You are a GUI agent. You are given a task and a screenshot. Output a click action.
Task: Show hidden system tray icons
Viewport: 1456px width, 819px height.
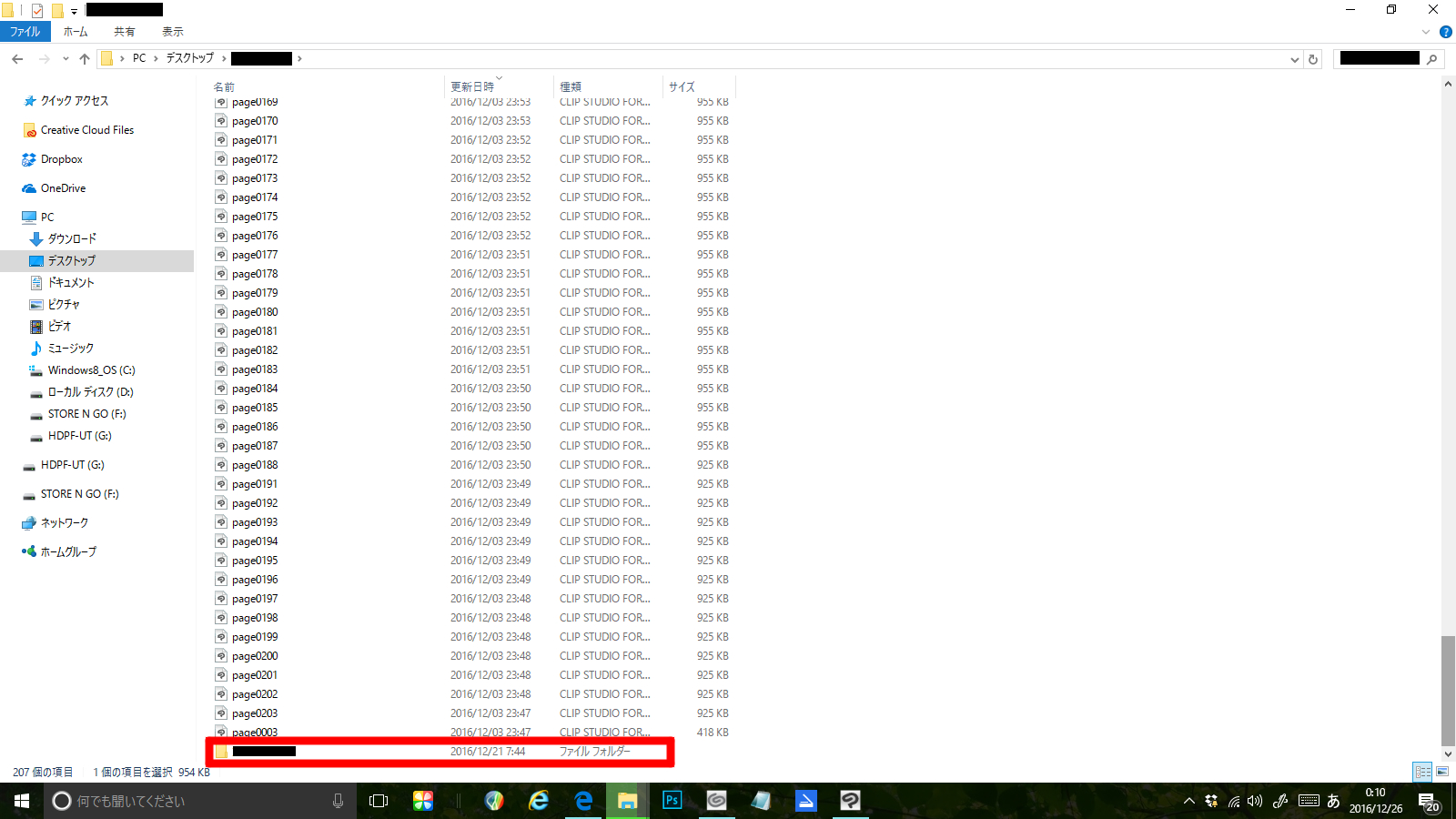[1188, 801]
